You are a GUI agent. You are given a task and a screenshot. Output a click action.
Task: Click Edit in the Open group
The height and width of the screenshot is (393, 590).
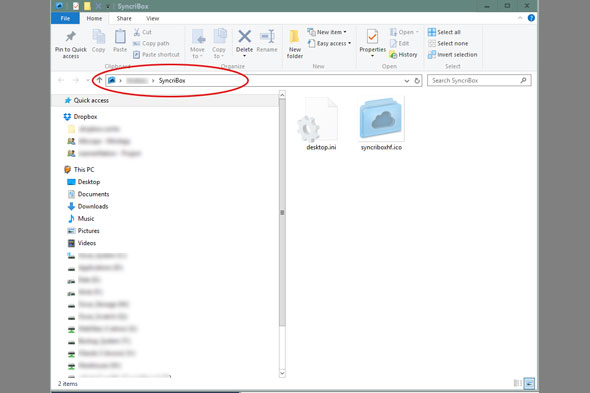400,44
